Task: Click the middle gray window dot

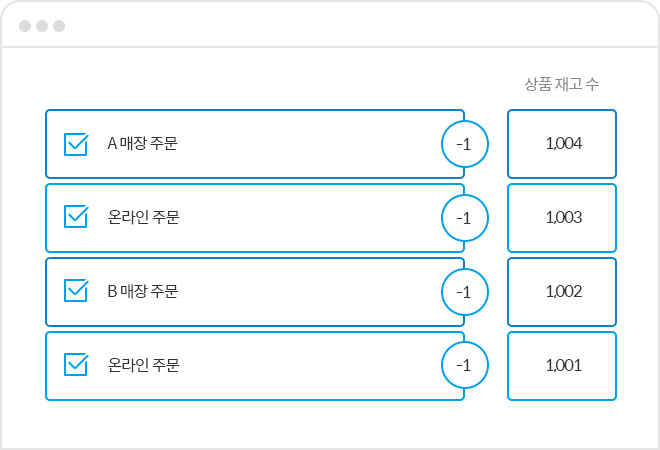Action: pos(42,26)
